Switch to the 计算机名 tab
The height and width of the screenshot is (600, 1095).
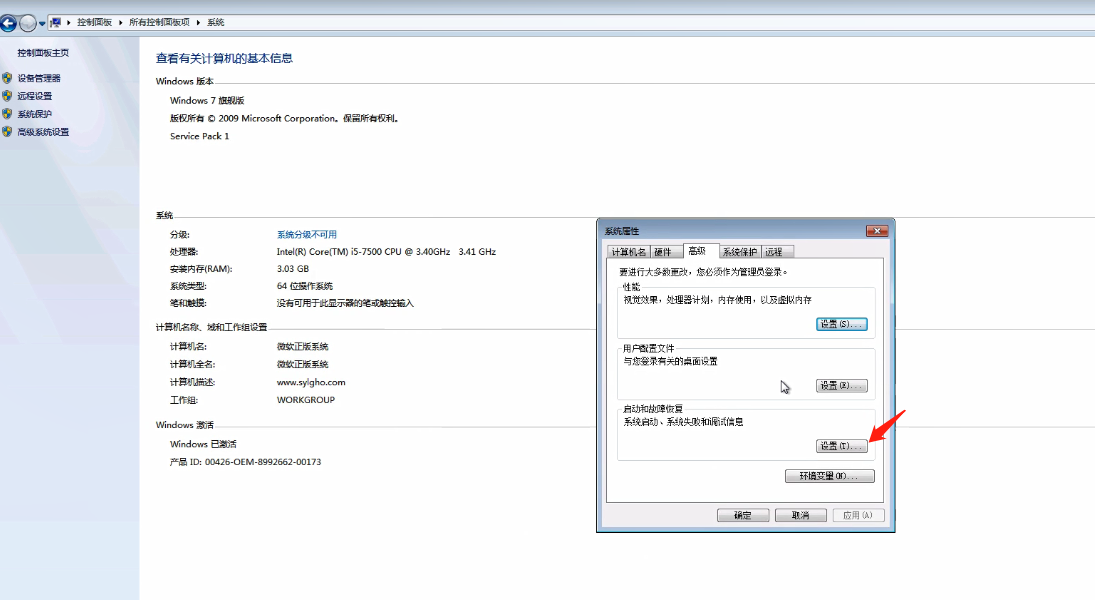click(x=629, y=252)
